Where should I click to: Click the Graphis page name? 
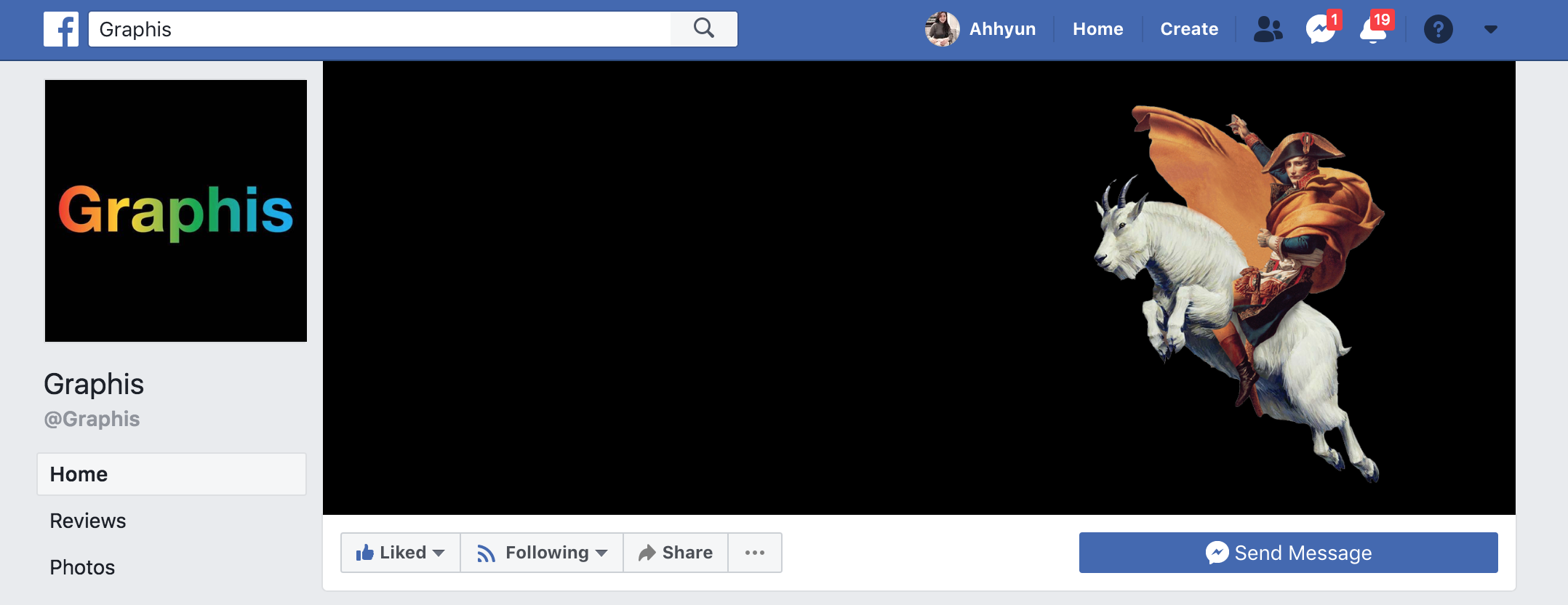[x=94, y=384]
